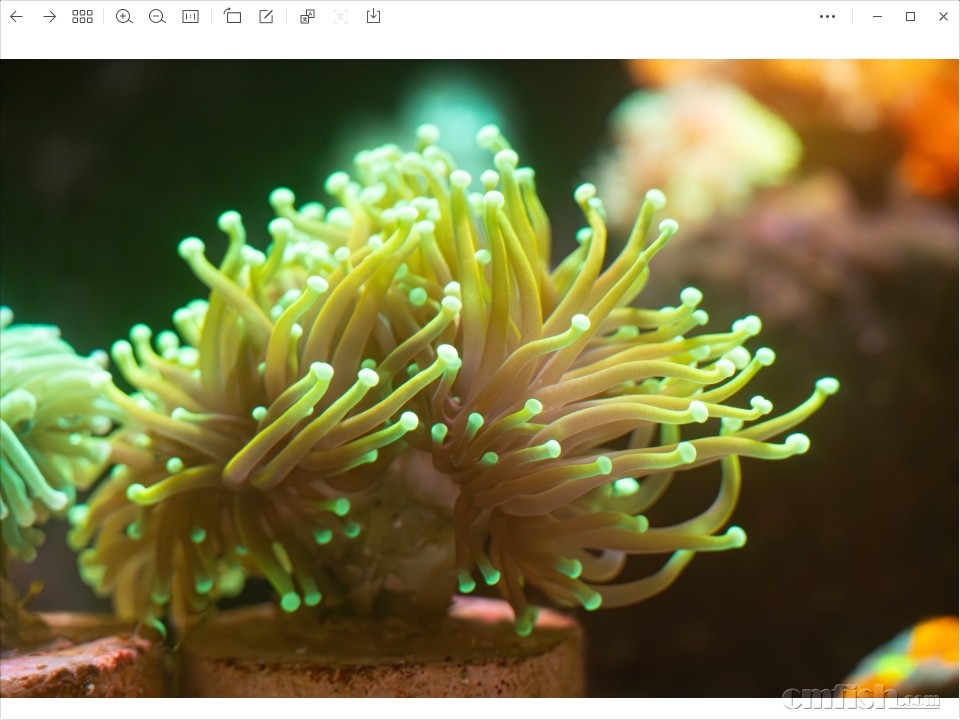Click the empty title bar area
Viewport: 960px width, 720px height.
tap(600, 16)
